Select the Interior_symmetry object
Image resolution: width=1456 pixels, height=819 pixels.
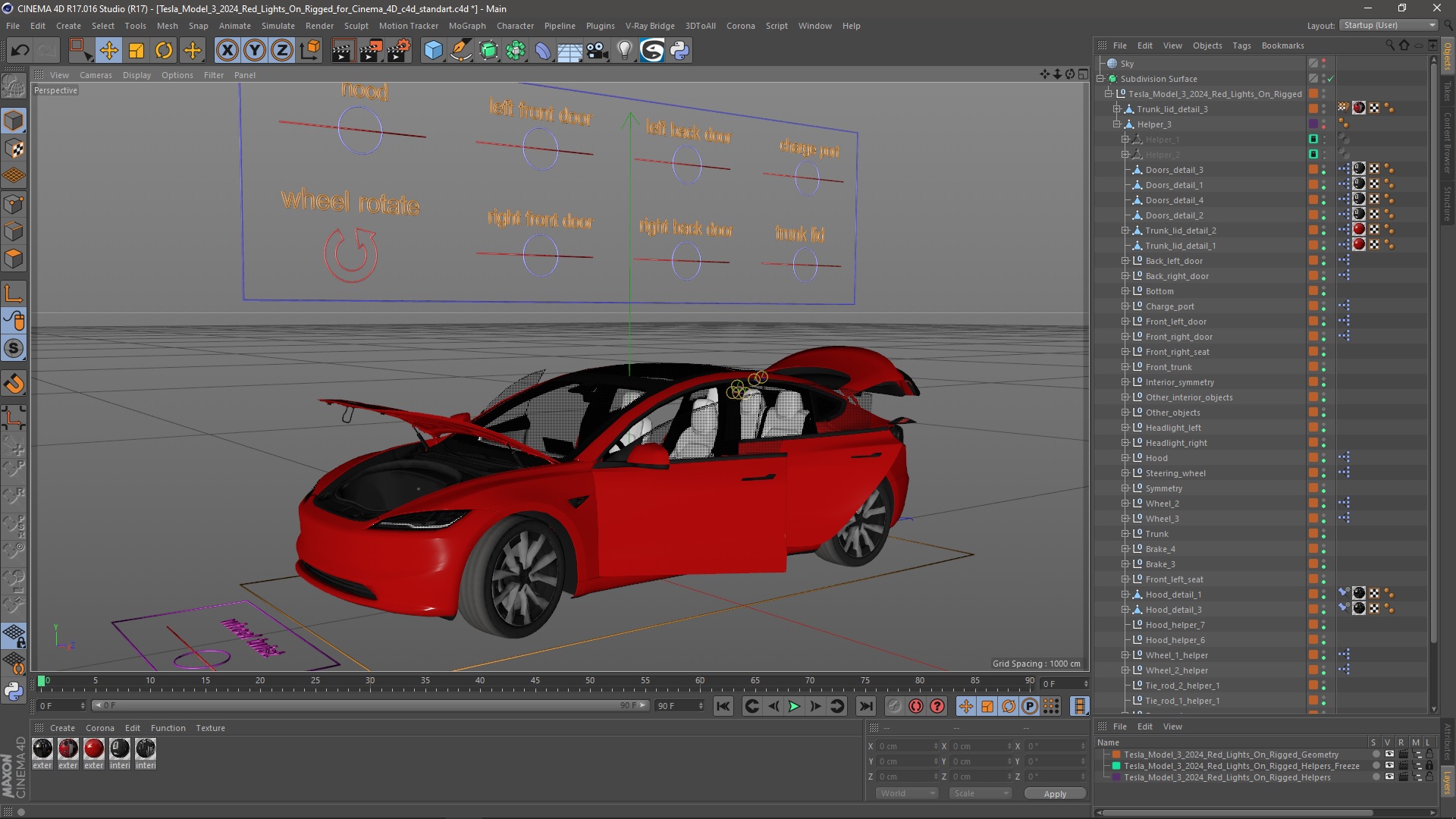tap(1179, 382)
